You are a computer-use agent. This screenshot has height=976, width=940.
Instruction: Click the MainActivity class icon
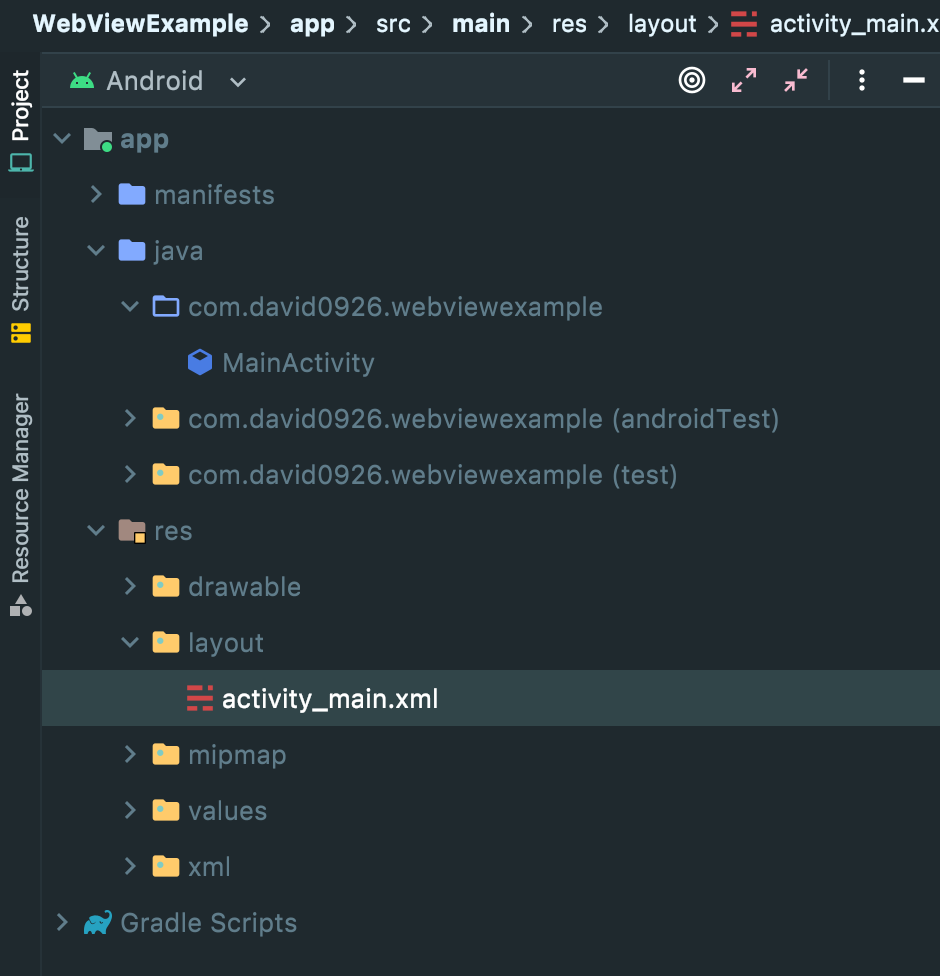tap(200, 362)
